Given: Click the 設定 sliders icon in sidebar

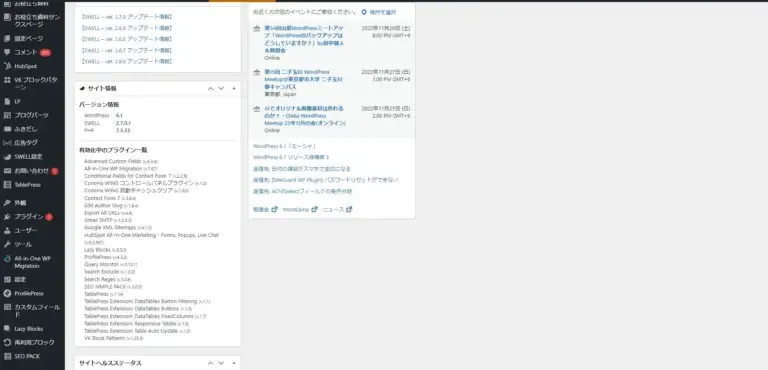Looking at the screenshot, I should (x=7, y=279).
